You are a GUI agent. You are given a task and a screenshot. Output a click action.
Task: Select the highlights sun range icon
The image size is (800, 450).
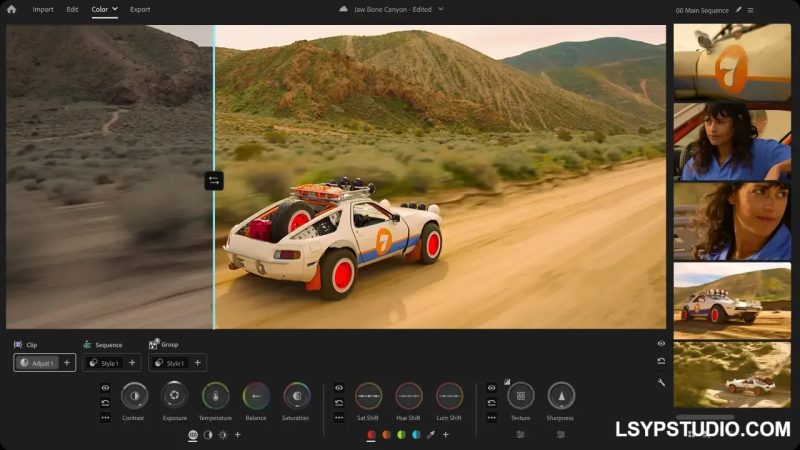click(x=223, y=435)
